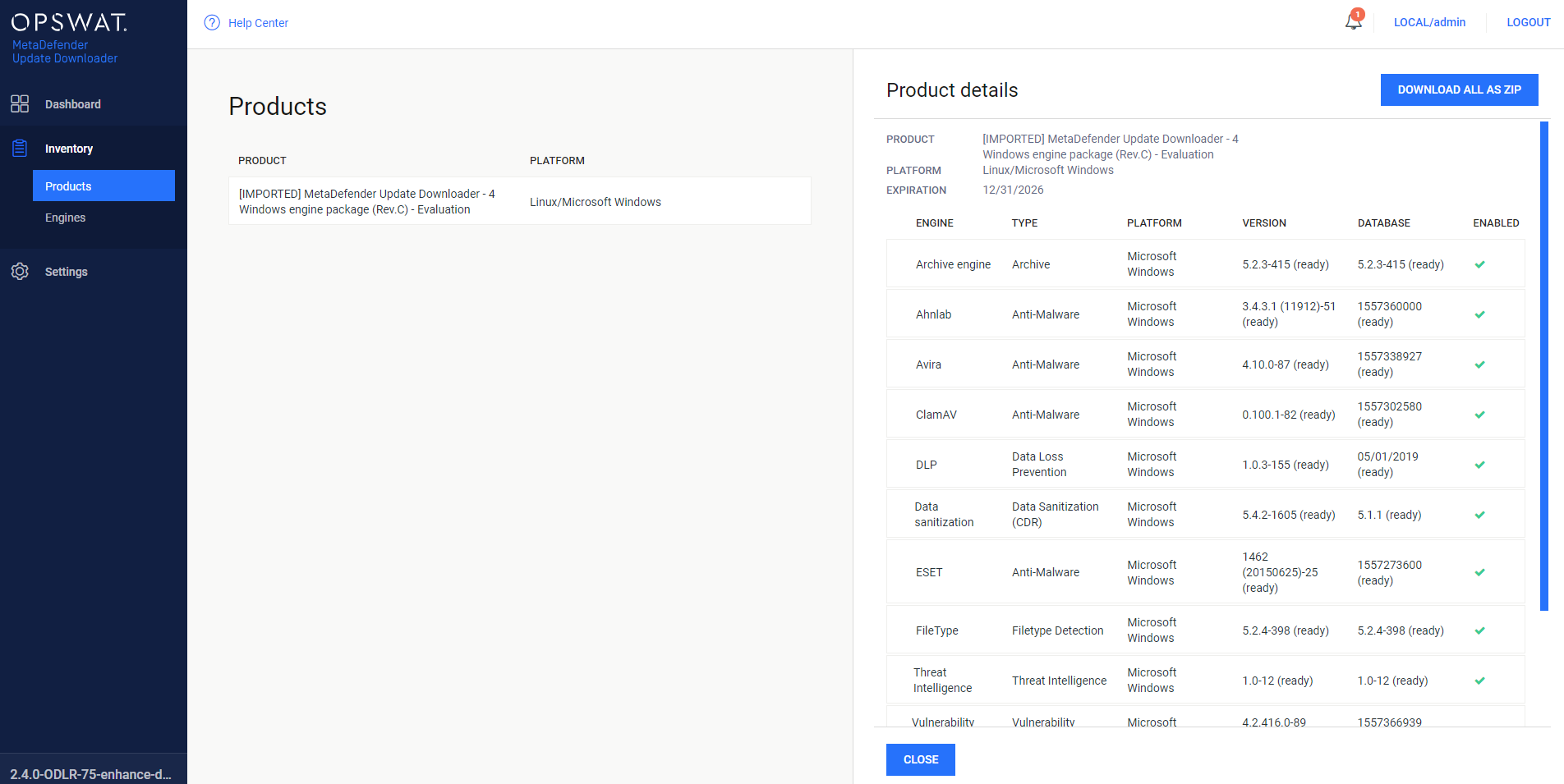This screenshot has height=784, width=1564.
Task: Click the CLOSE button
Action: pyautogui.click(x=920, y=759)
